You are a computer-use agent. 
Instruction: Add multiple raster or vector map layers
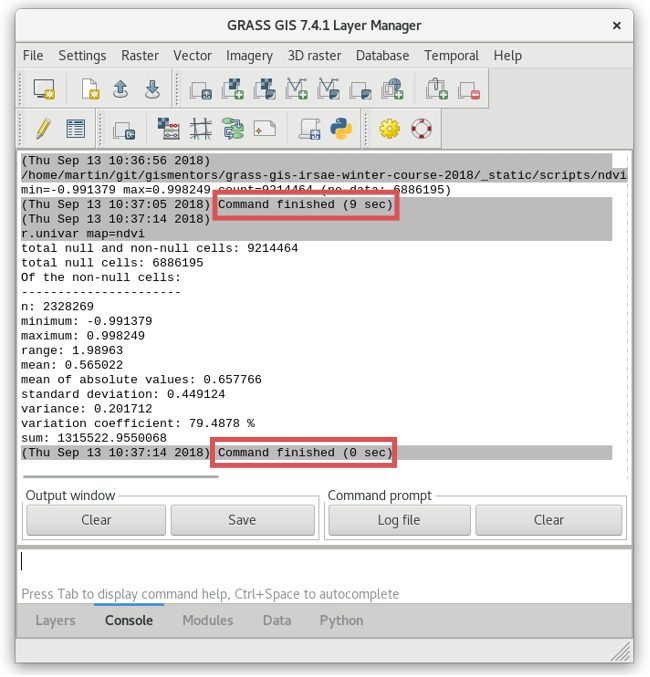pos(201,90)
